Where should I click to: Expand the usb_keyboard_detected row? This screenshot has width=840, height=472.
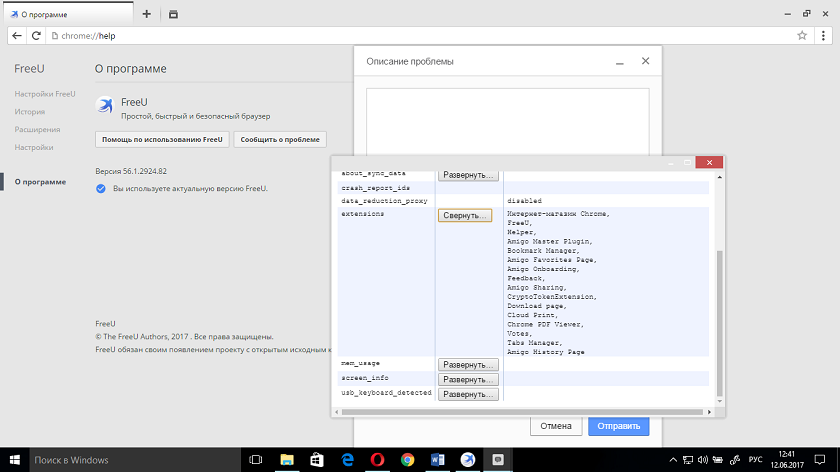[467, 394]
